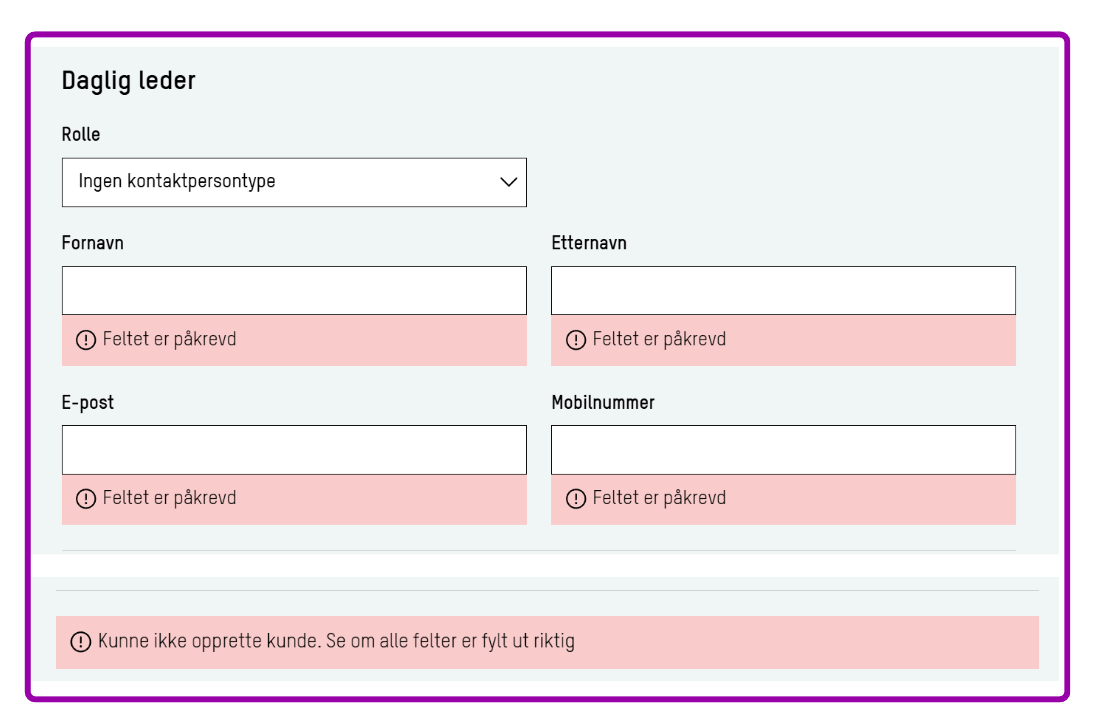Focus the Etternavn input field
The width and height of the screenshot is (1095, 718).
(x=783, y=291)
